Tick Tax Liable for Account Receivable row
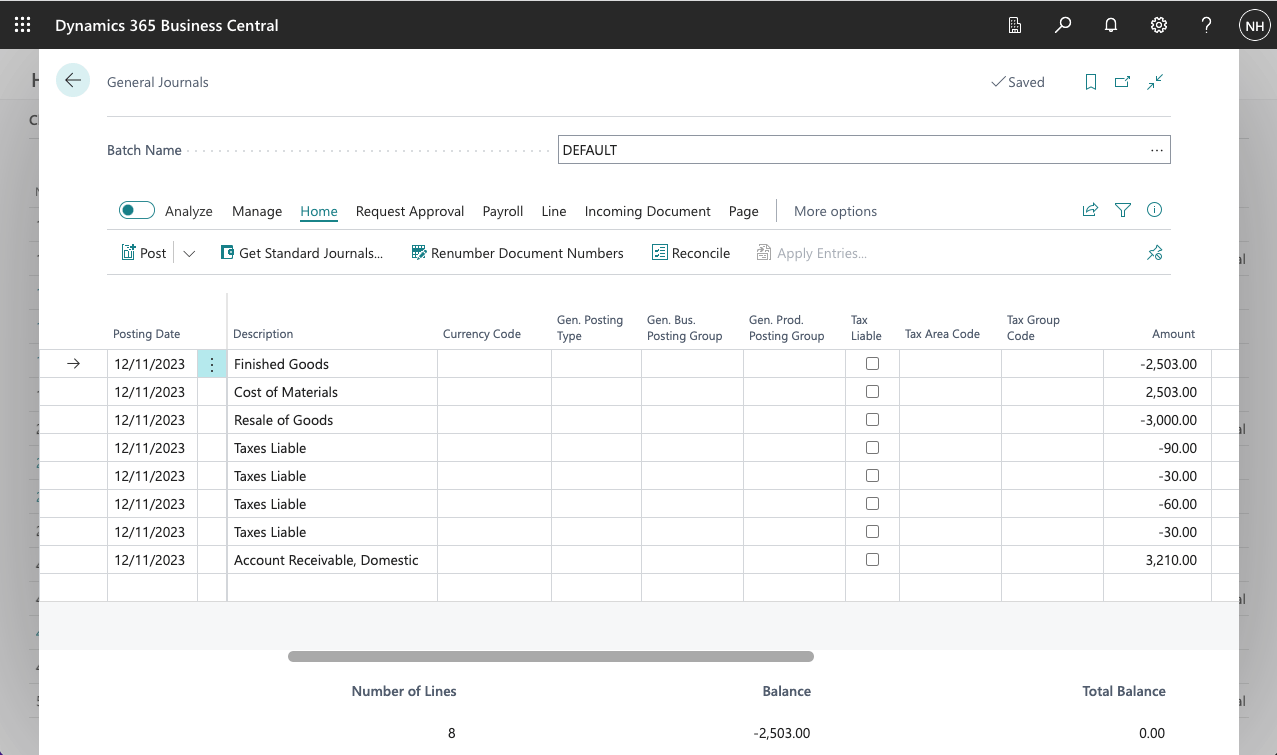 pyautogui.click(x=872, y=560)
